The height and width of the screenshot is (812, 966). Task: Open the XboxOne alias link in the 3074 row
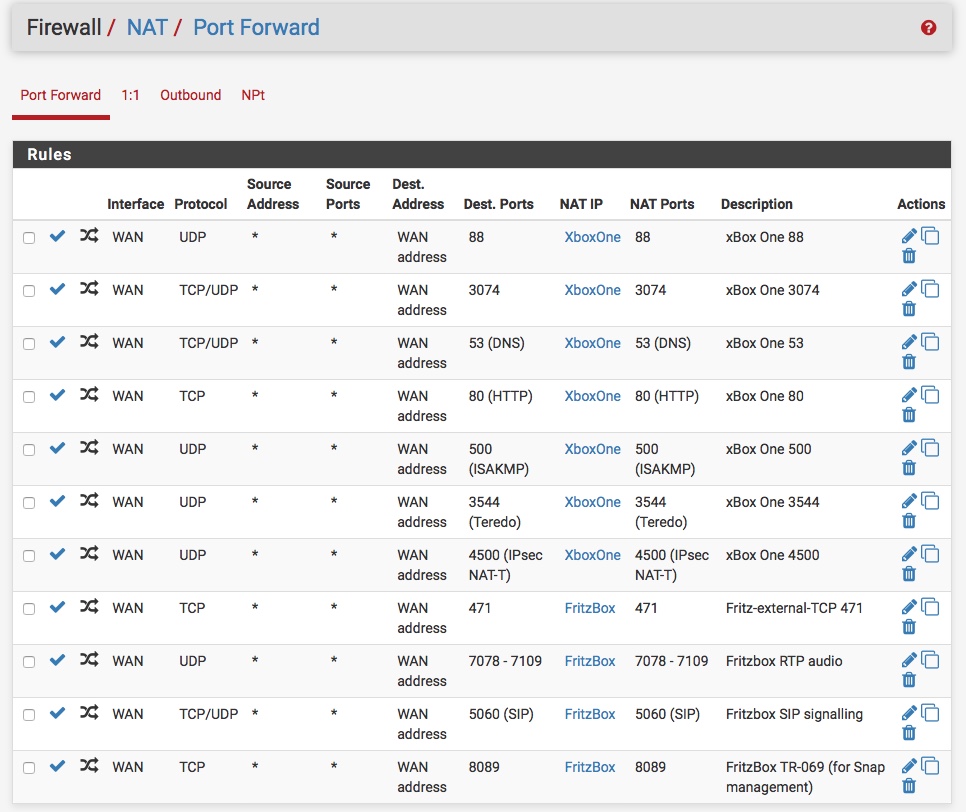point(593,290)
